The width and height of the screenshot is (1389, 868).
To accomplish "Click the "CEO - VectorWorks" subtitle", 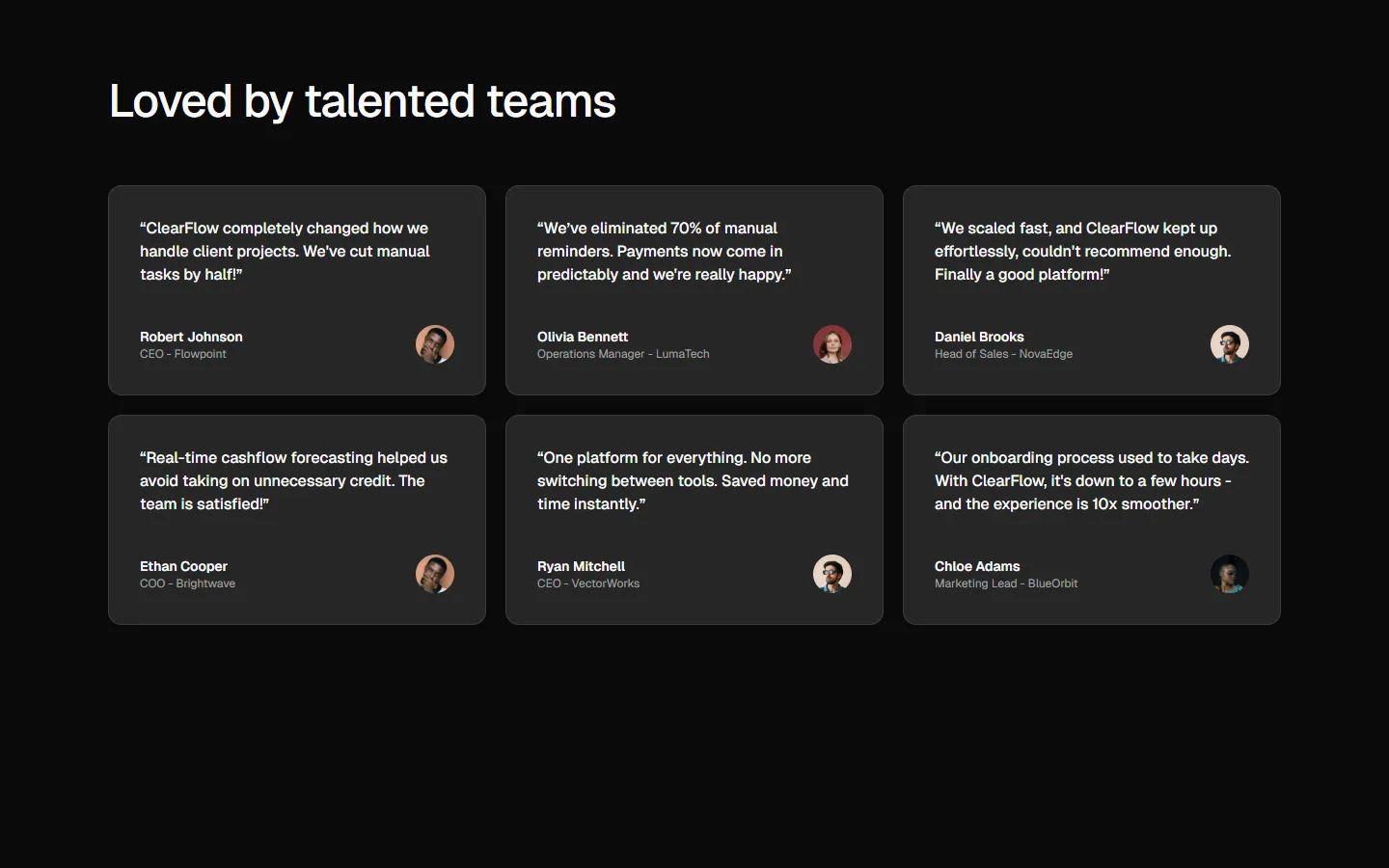I will [588, 583].
